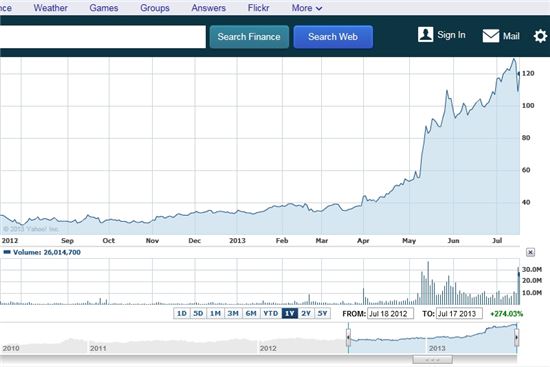
Task: Click the horizontal timeline scrollbar thumb
Action: tap(432, 360)
